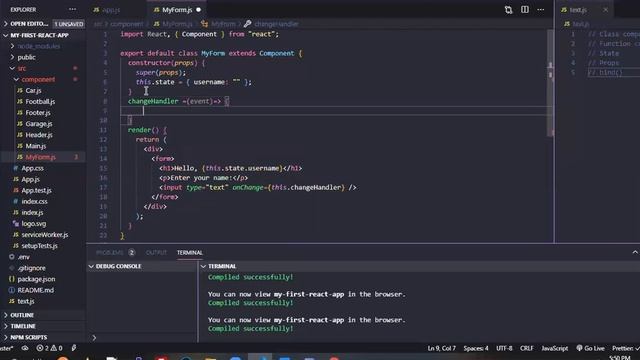Image resolution: width=640 pixels, height=360 pixels.
Task: Switch to the TERMINAL panel tab
Action: tap(190, 253)
